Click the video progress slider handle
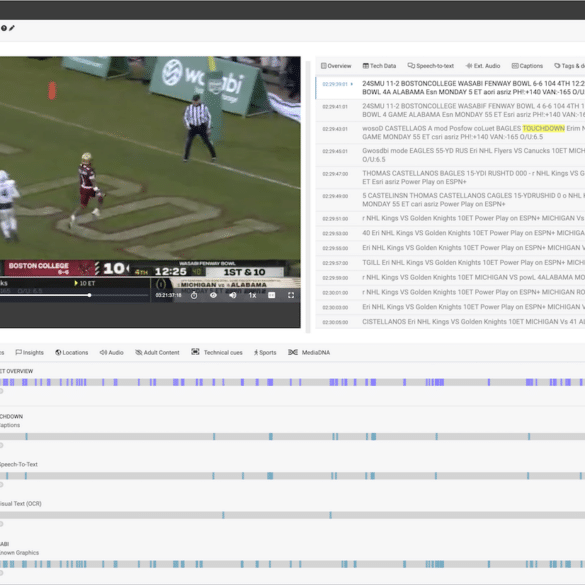Viewport: 585px width, 585px height. (x=90, y=295)
